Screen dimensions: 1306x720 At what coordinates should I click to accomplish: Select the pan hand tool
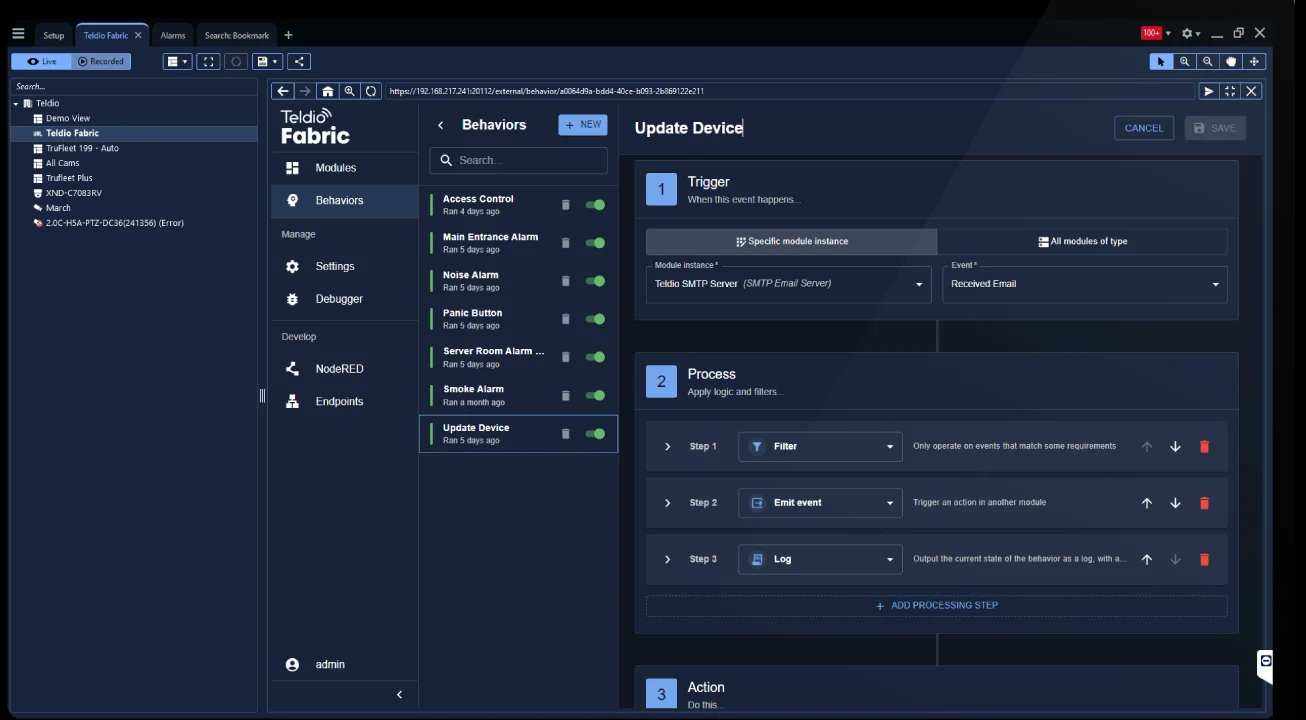tap(1231, 61)
